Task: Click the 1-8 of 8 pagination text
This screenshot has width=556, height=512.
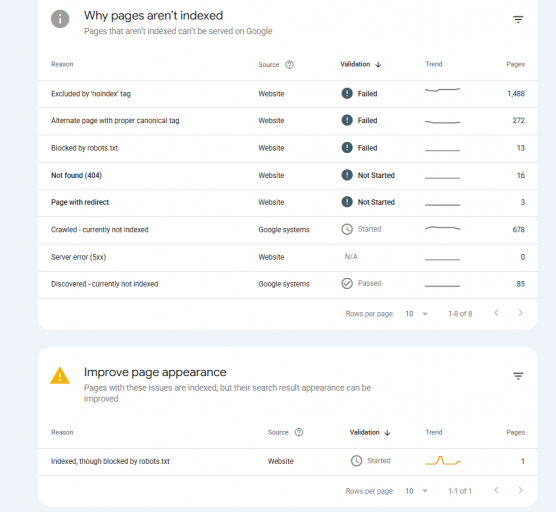Action: point(460,314)
